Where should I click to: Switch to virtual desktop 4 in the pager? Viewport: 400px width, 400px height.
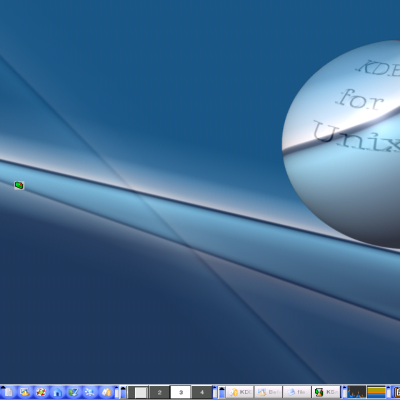202,392
